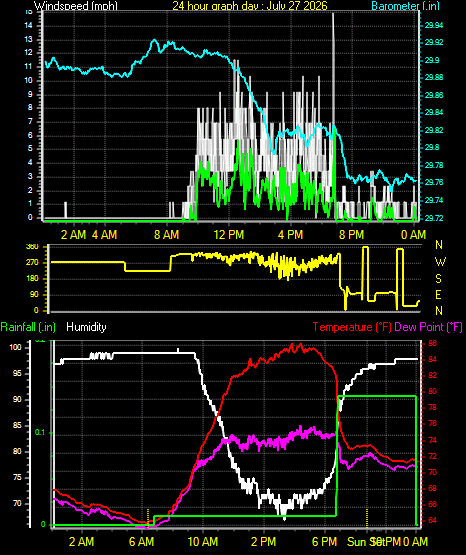Screen dimensions: 466x555
Task: Click the 12 PM label on wind graph
Action: [229, 234]
